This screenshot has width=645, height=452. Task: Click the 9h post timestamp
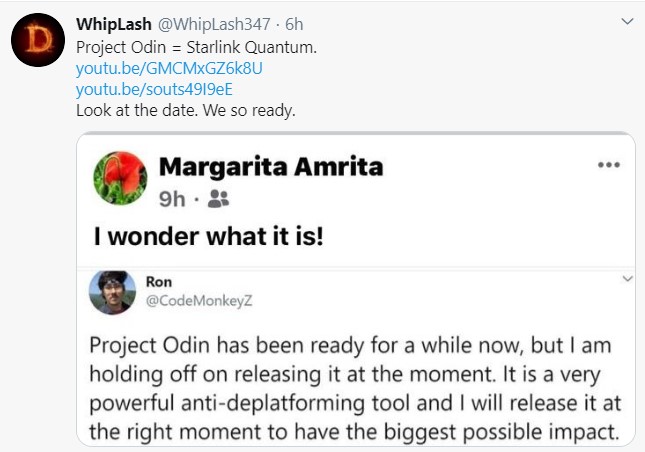[x=172, y=198]
